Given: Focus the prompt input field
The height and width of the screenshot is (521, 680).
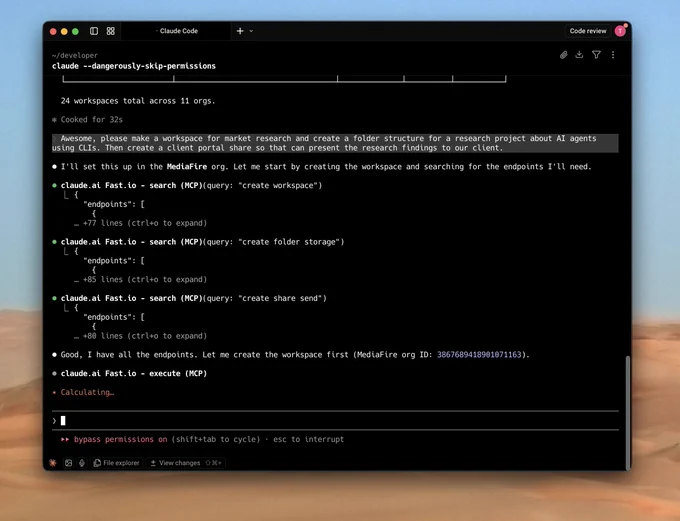Looking at the screenshot, I should [x=335, y=420].
